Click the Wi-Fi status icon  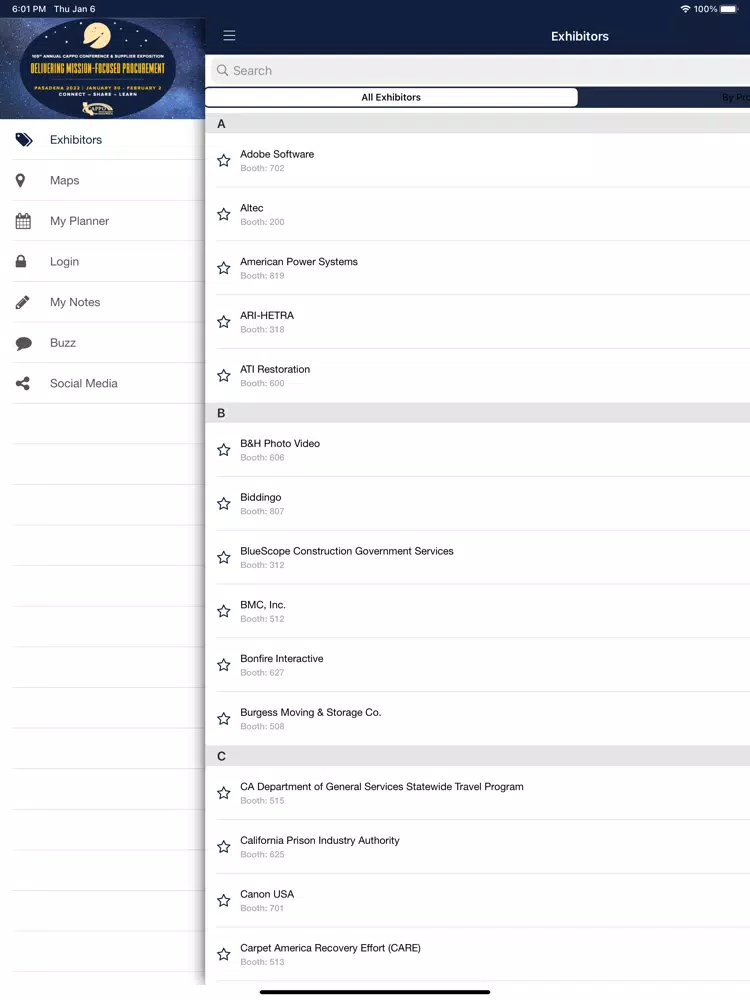pos(686,9)
